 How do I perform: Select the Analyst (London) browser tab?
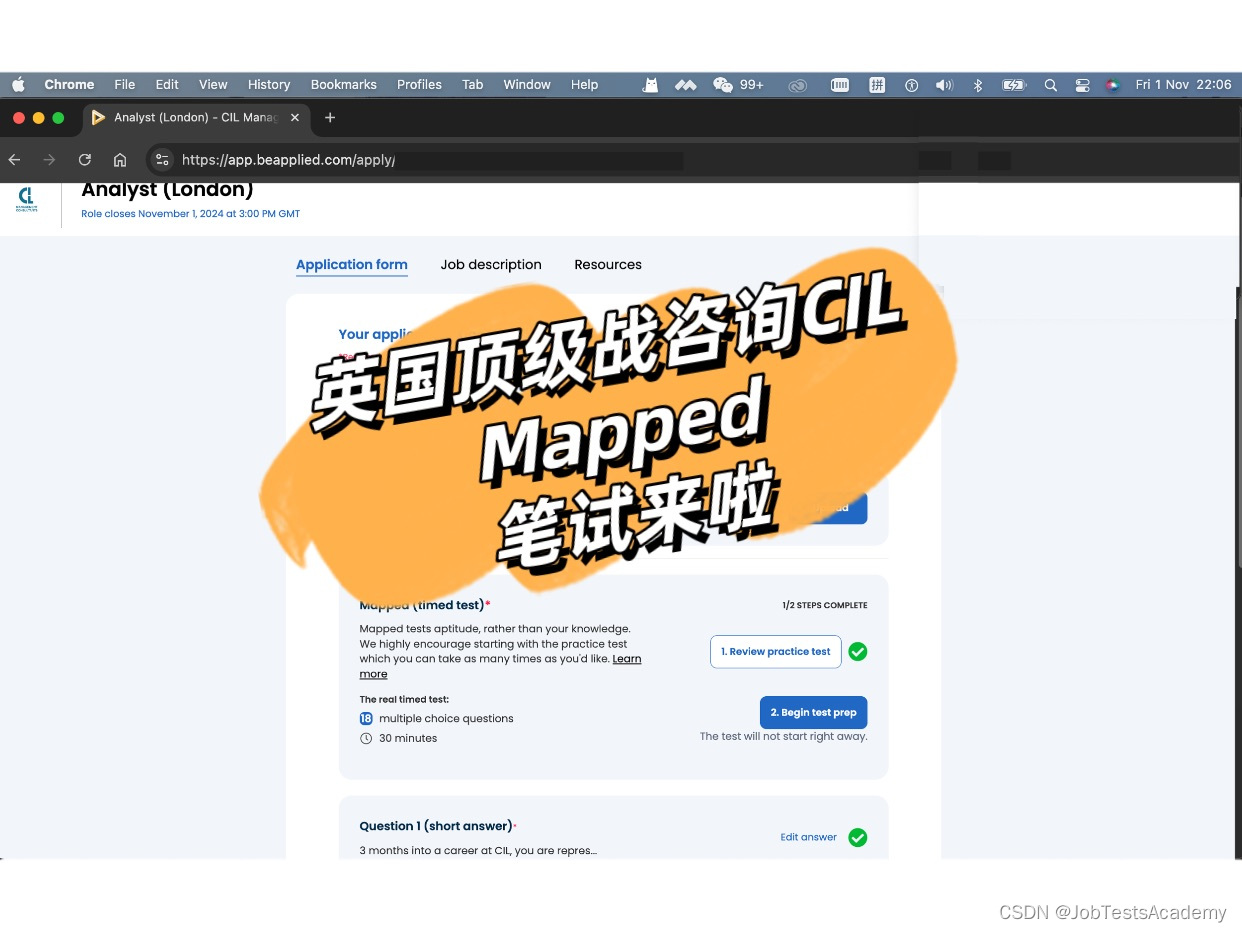[195, 117]
